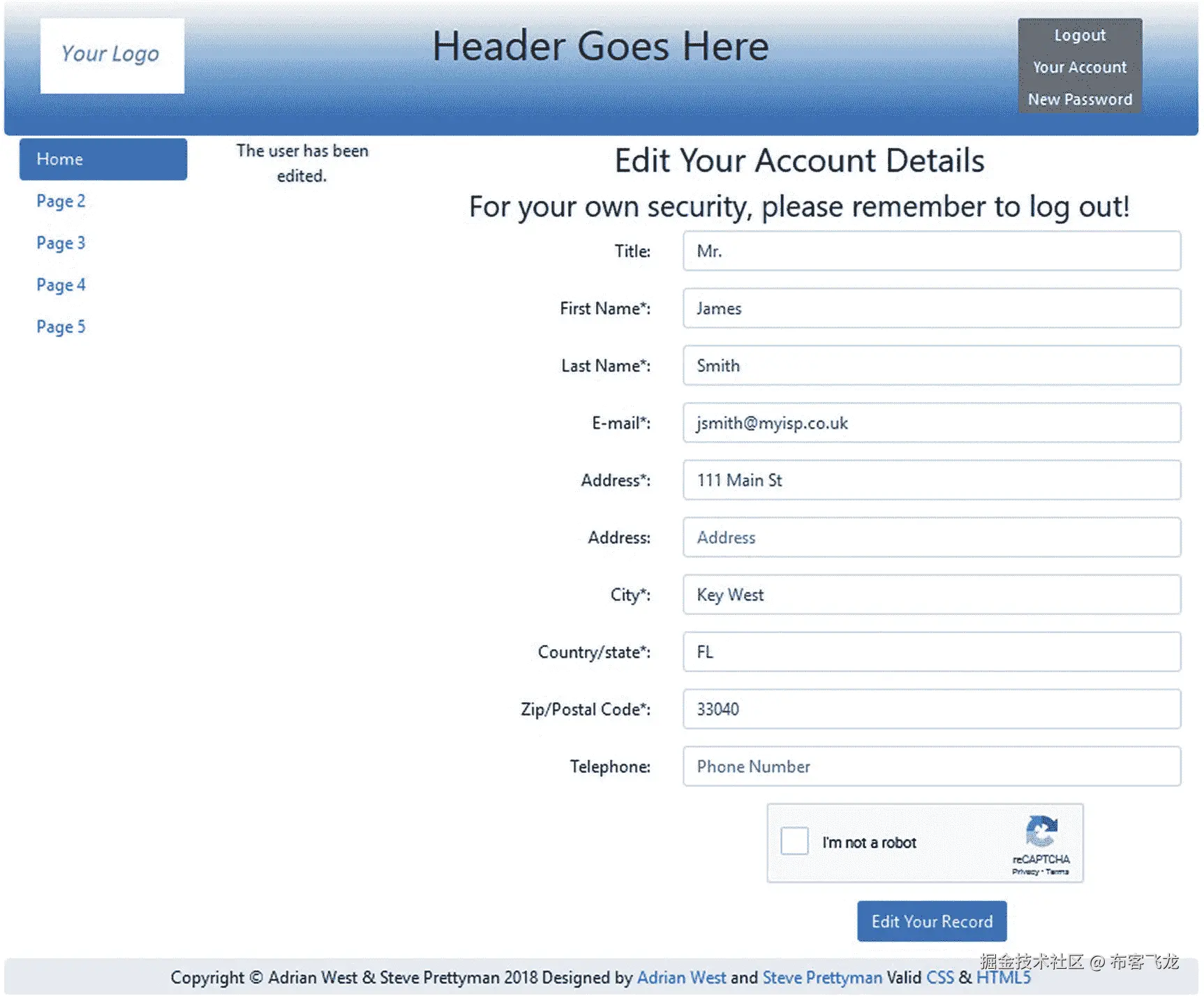This screenshot has height=996, width=1204.
Task: Open the New Password page
Action: pyautogui.click(x=1080, y=99)
